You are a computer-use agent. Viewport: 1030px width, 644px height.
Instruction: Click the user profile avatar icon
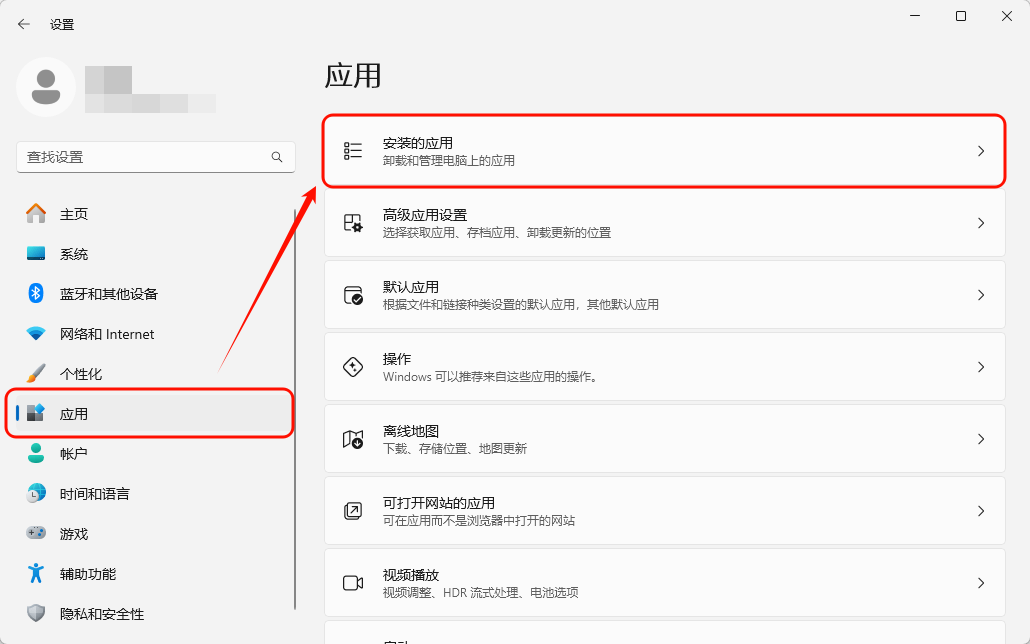[46, 87]
